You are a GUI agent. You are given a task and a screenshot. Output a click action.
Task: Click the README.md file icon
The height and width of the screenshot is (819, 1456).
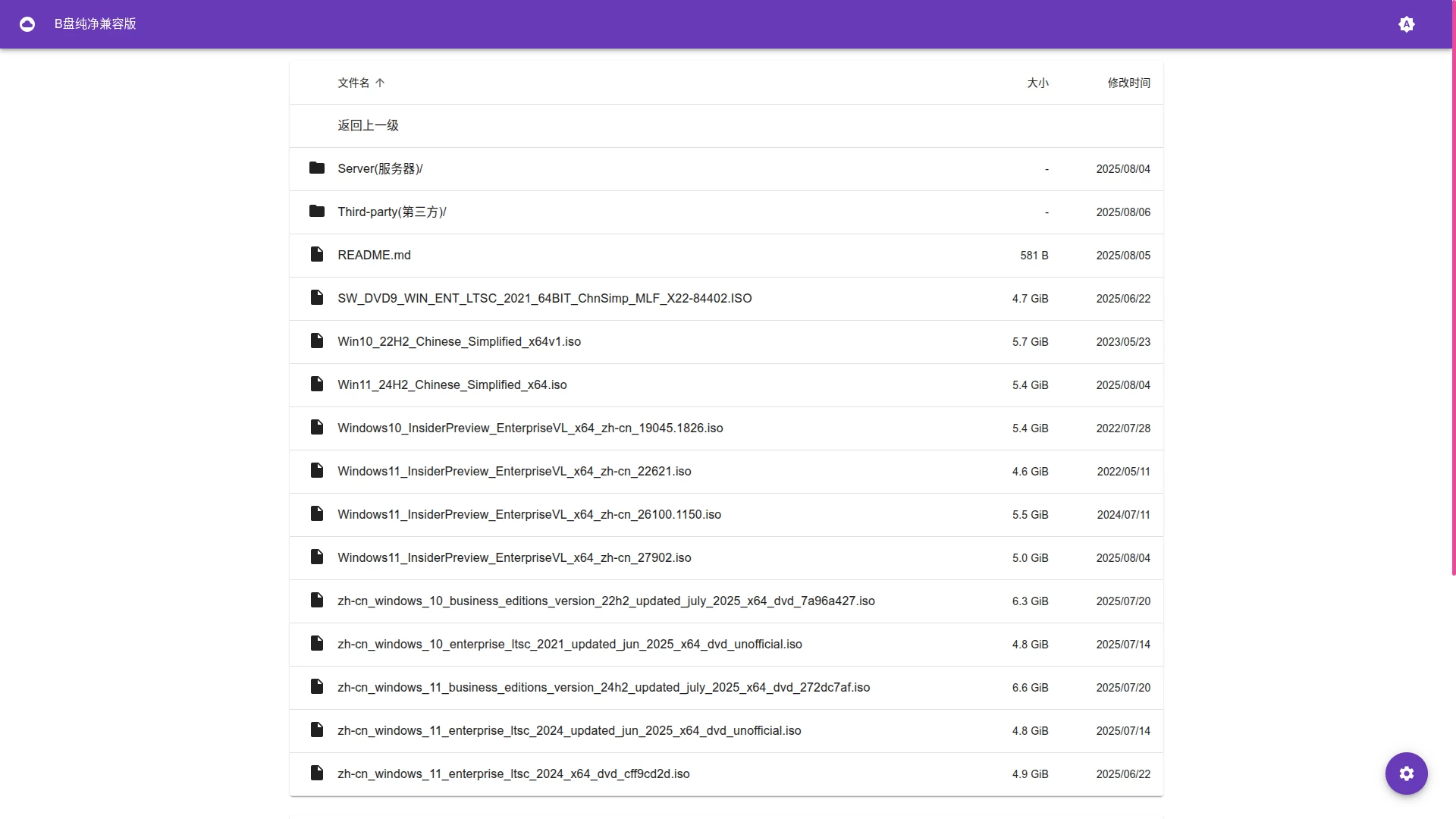317,254
